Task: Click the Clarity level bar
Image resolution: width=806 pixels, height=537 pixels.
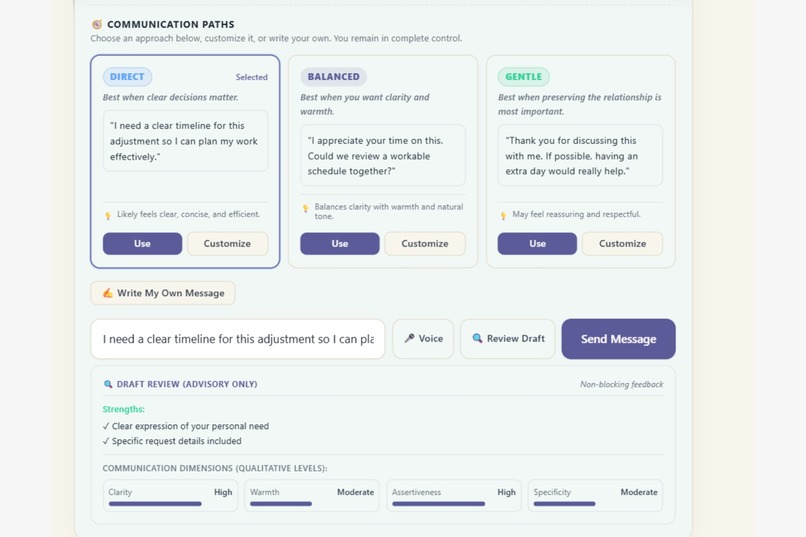Action: click(x=155, y=504)
